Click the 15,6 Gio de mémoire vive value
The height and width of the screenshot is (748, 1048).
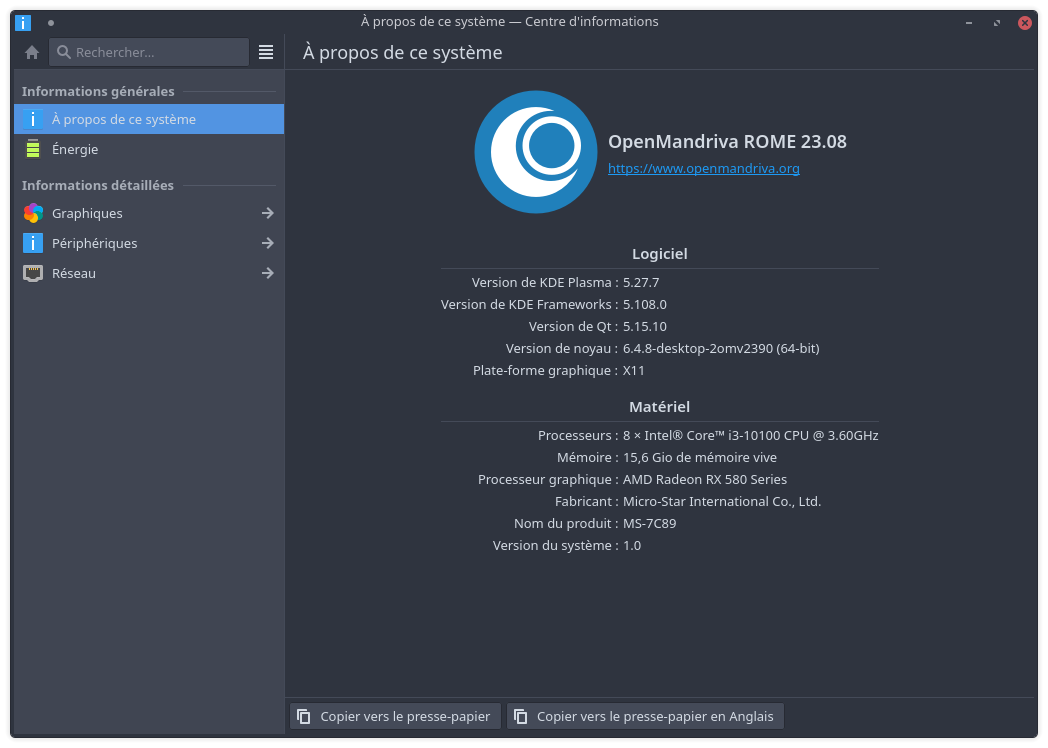700,458
